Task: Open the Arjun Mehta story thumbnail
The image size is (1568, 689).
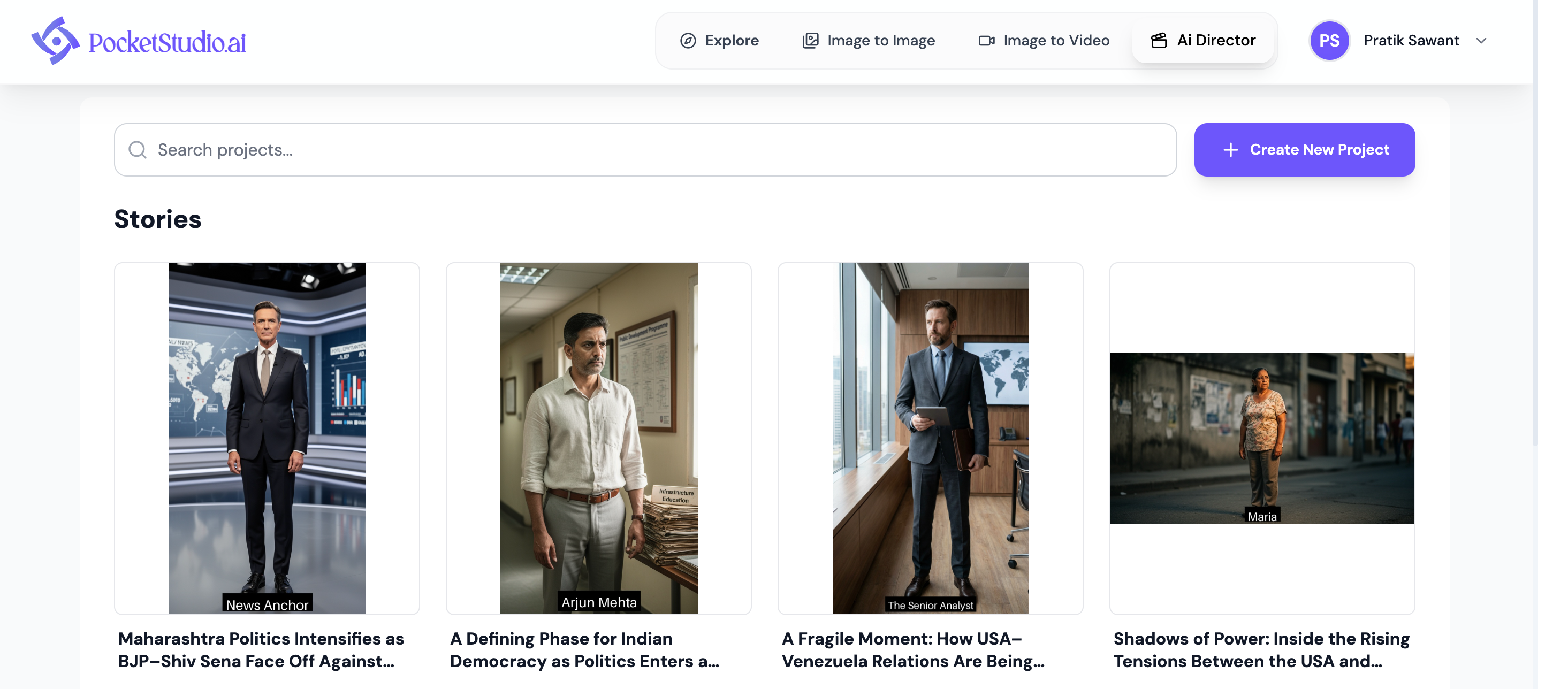Action: [x=598, y=438]
